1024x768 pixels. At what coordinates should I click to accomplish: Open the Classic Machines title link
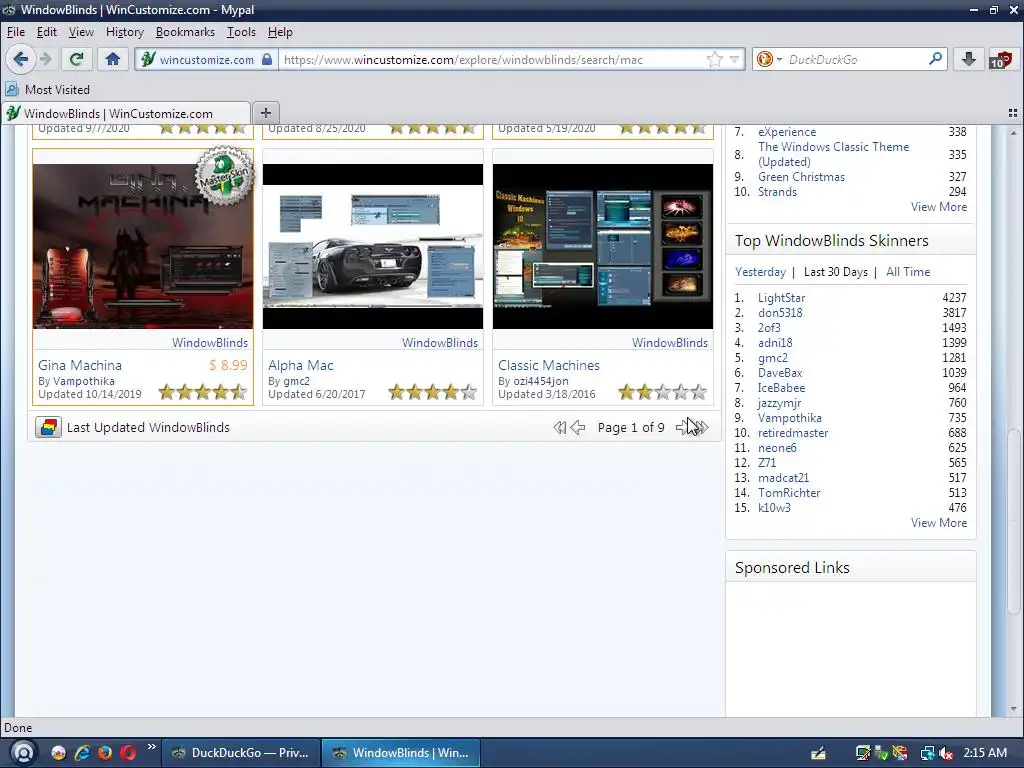pyautogui.click(x=549, y=365)
